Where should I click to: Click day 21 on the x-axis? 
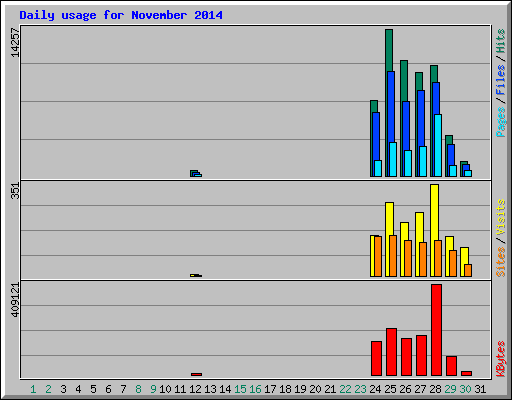click(330, 389)
